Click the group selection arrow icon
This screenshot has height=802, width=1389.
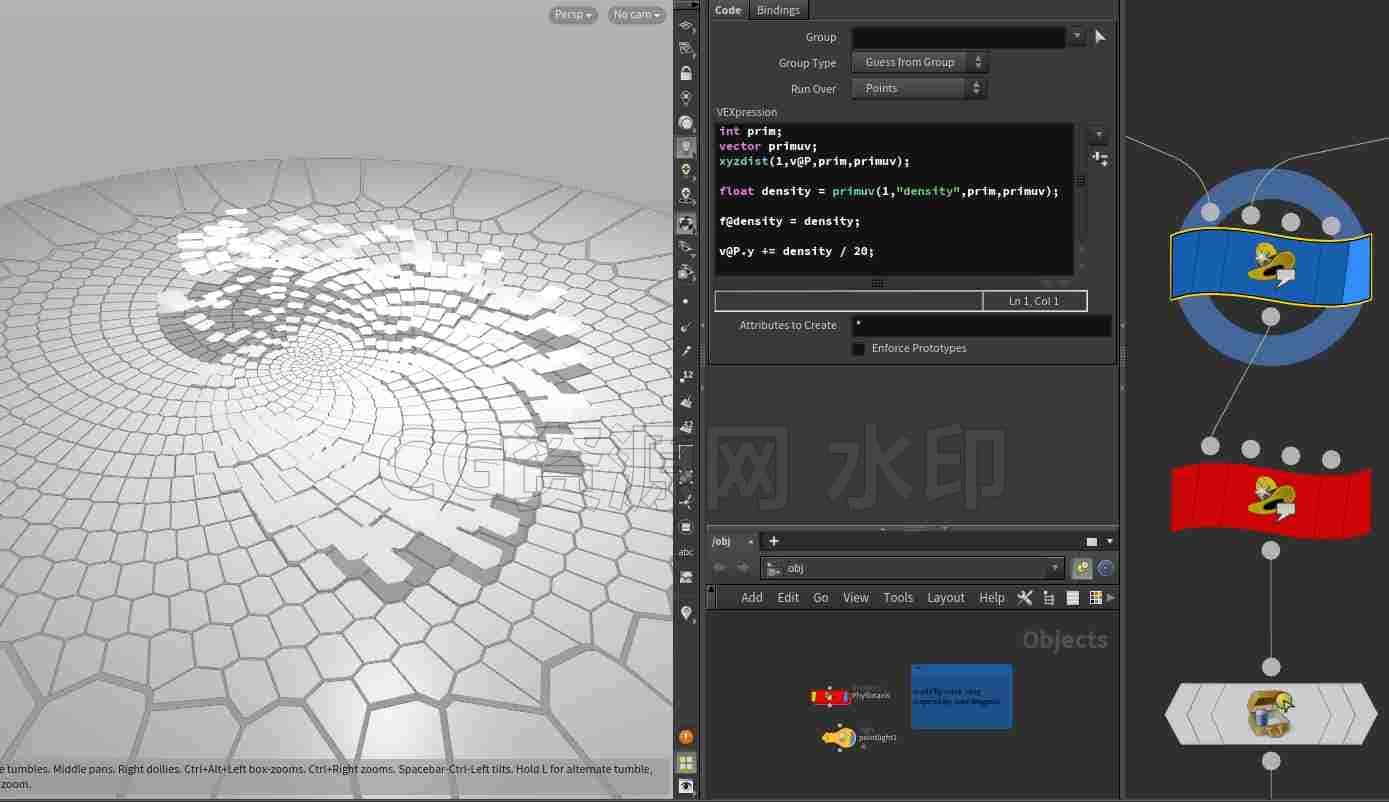pos(1100,37)
